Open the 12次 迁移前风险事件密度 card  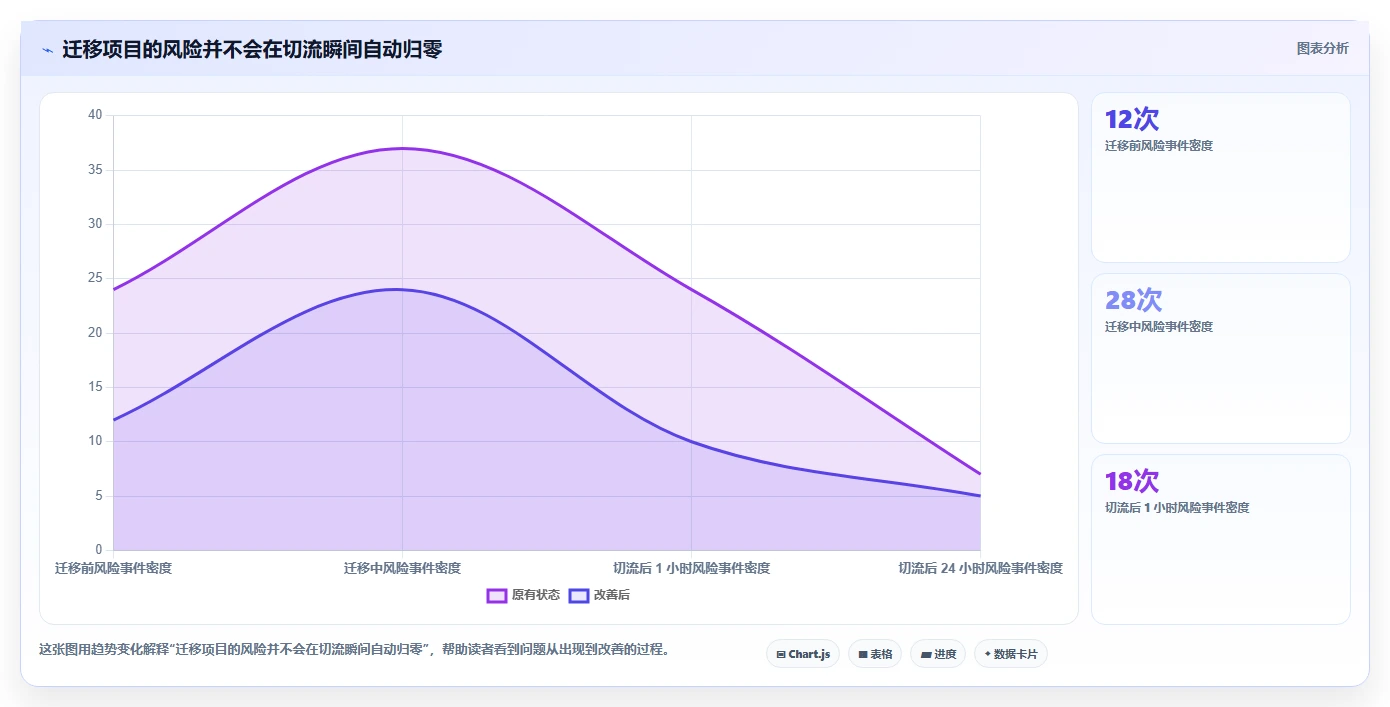point(1221,177)
